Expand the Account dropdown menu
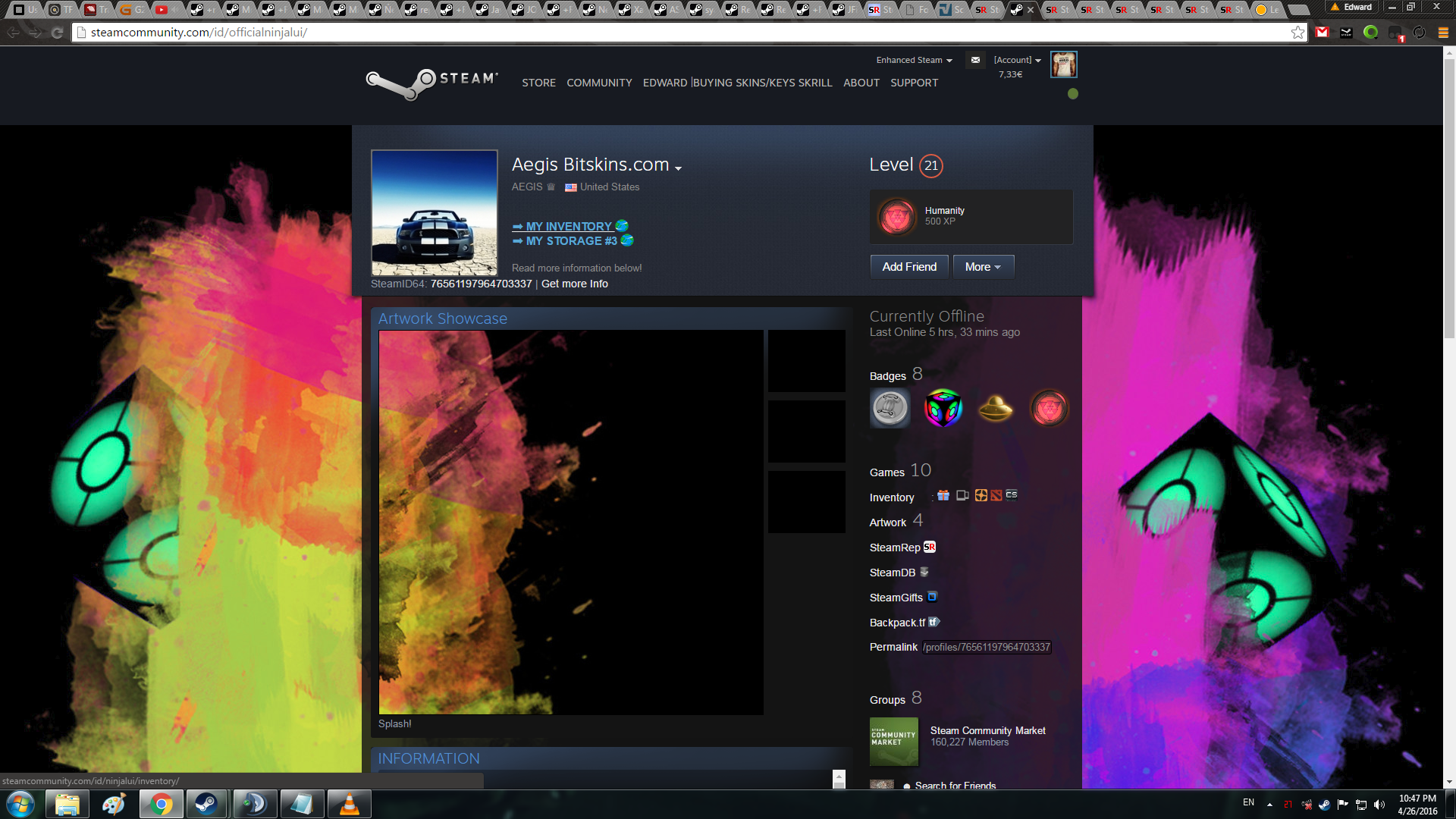This screenshot has height=819, width=1456. click(x=1017, y=60)
